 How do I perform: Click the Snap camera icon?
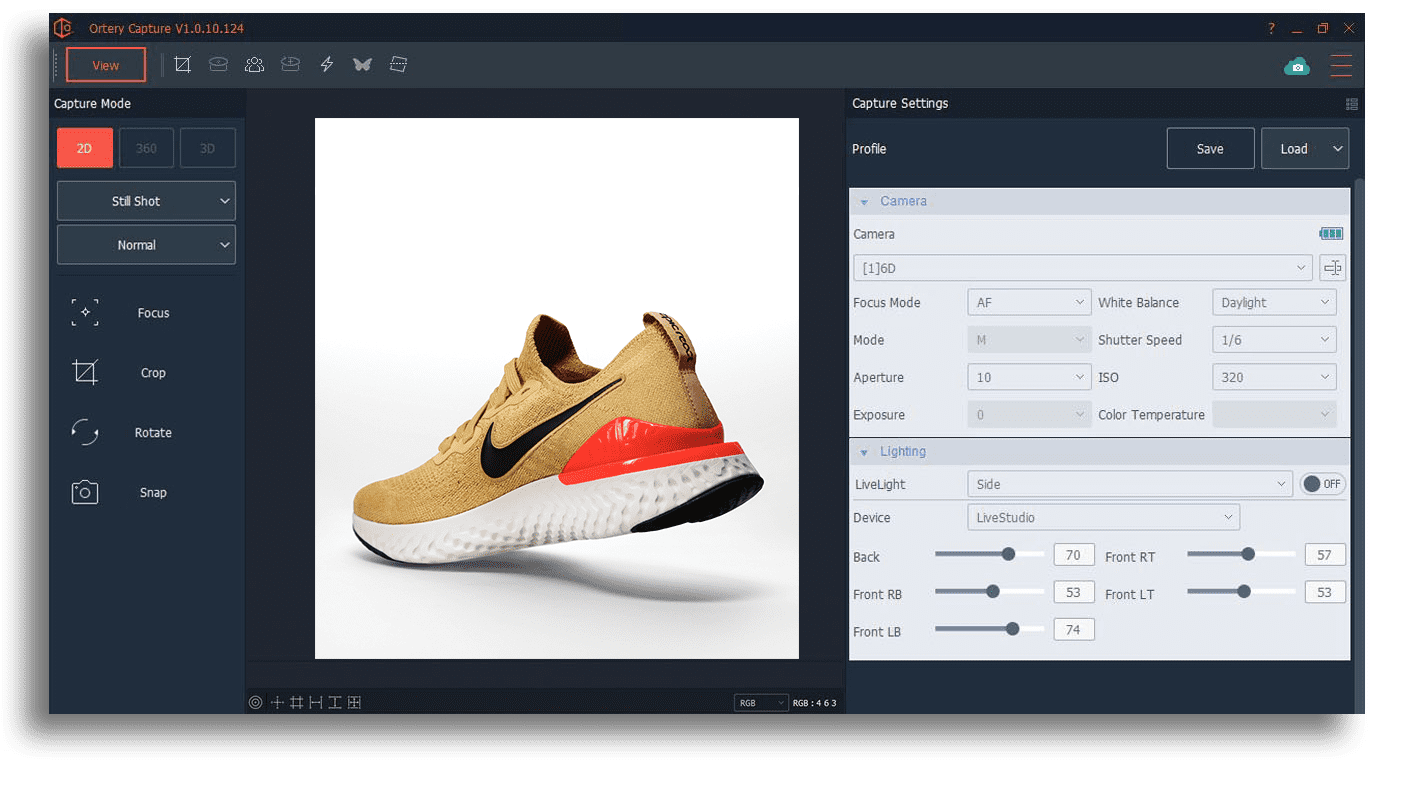tap(85, 492)
